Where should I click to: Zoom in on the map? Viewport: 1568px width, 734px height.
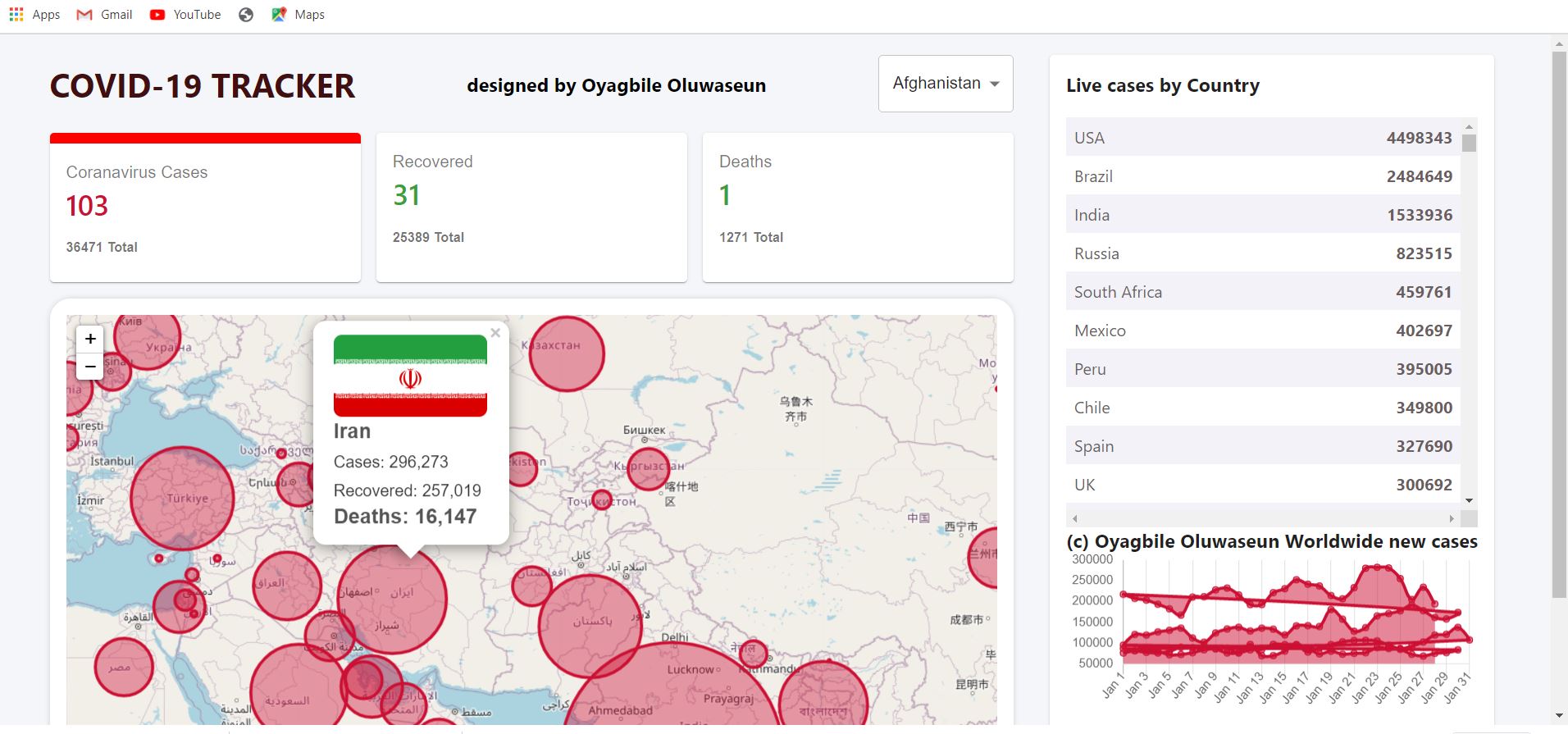(x=90, y=339)
